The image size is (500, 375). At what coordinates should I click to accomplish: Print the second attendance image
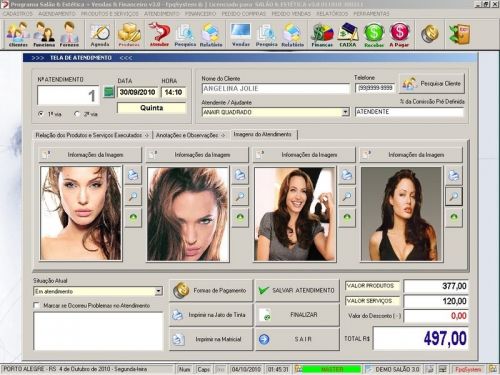pyautogui.click(x=240, y=175)
